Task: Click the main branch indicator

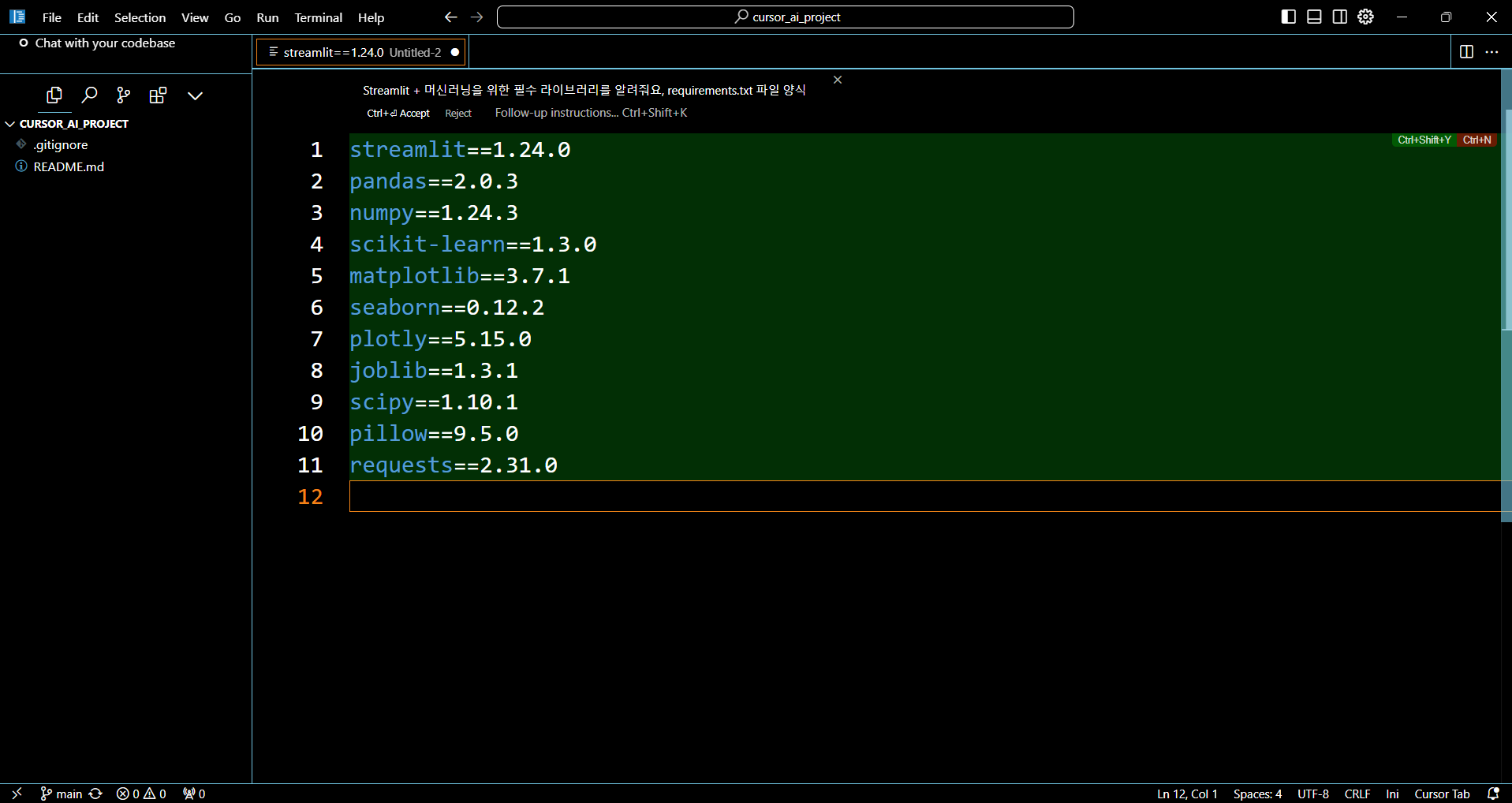Action: pos(62,794)
